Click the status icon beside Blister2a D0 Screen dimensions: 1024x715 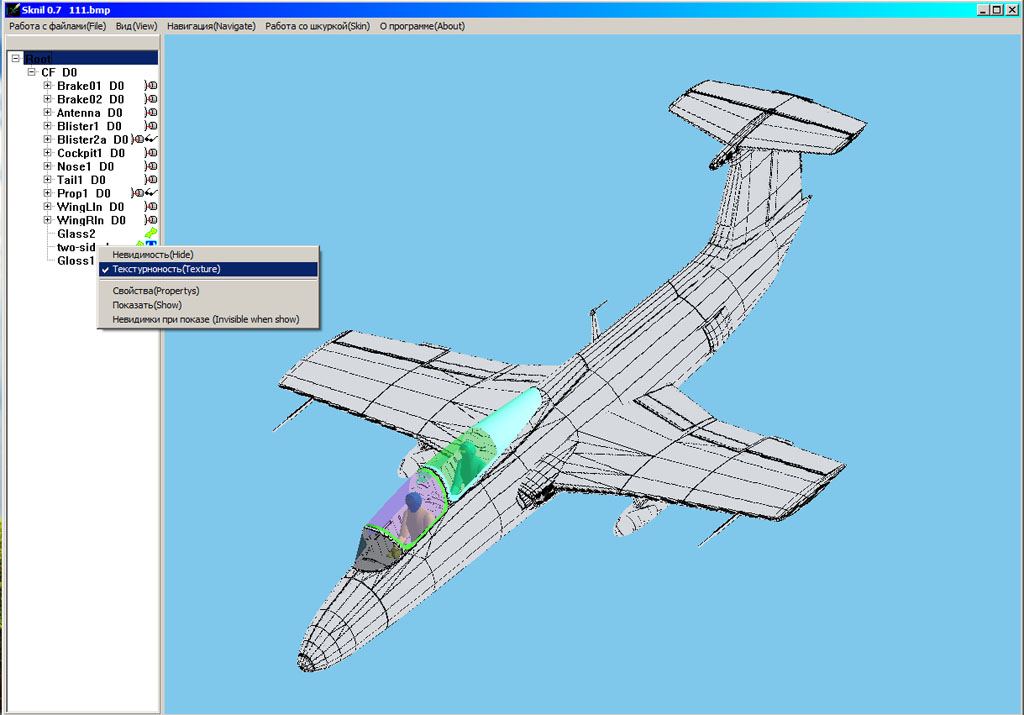pyautogui.click(x=144, y=139)
